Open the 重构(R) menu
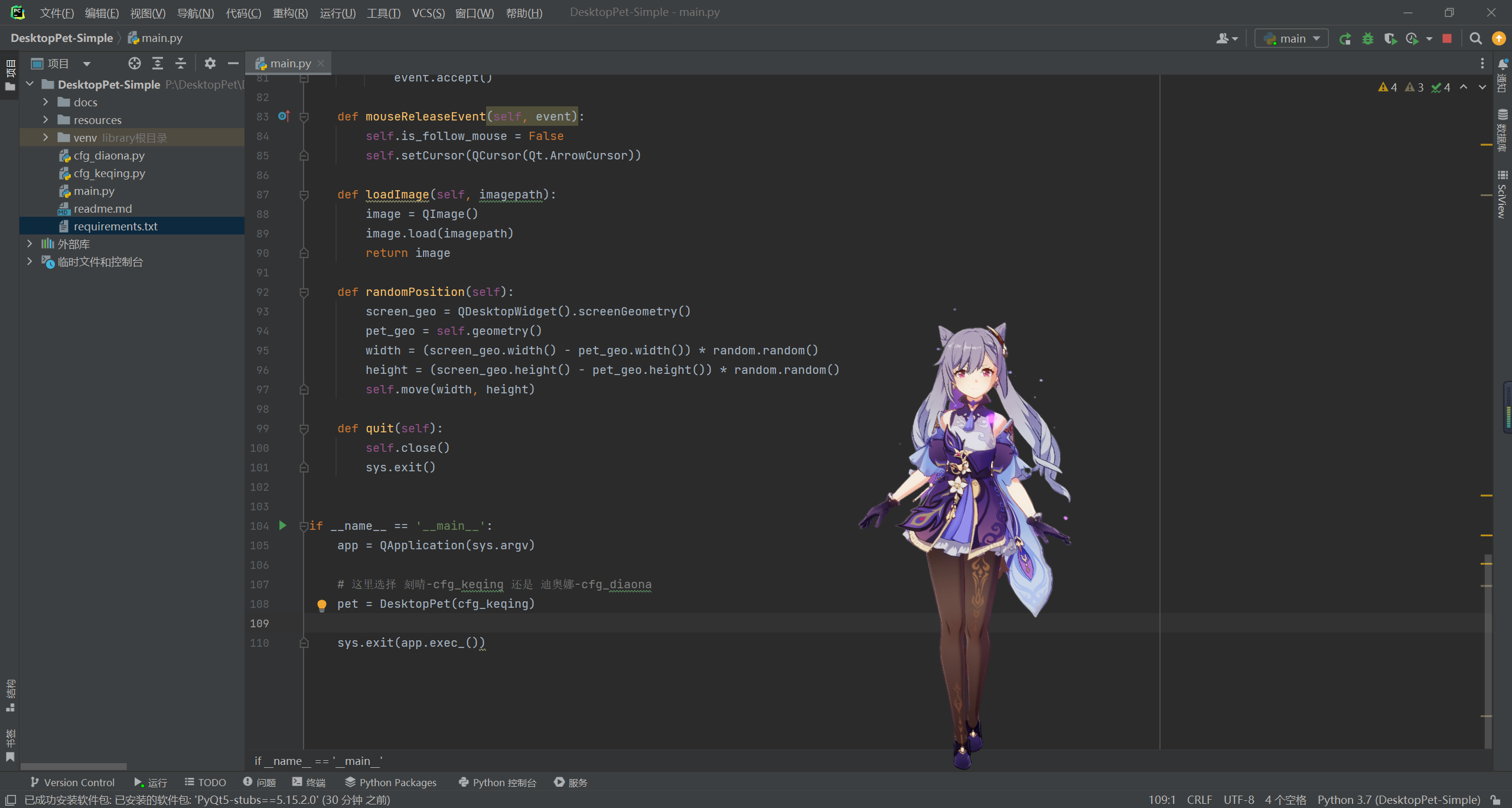The height and width of the screenshot is (808, 1512). click(x=290, y=13)
